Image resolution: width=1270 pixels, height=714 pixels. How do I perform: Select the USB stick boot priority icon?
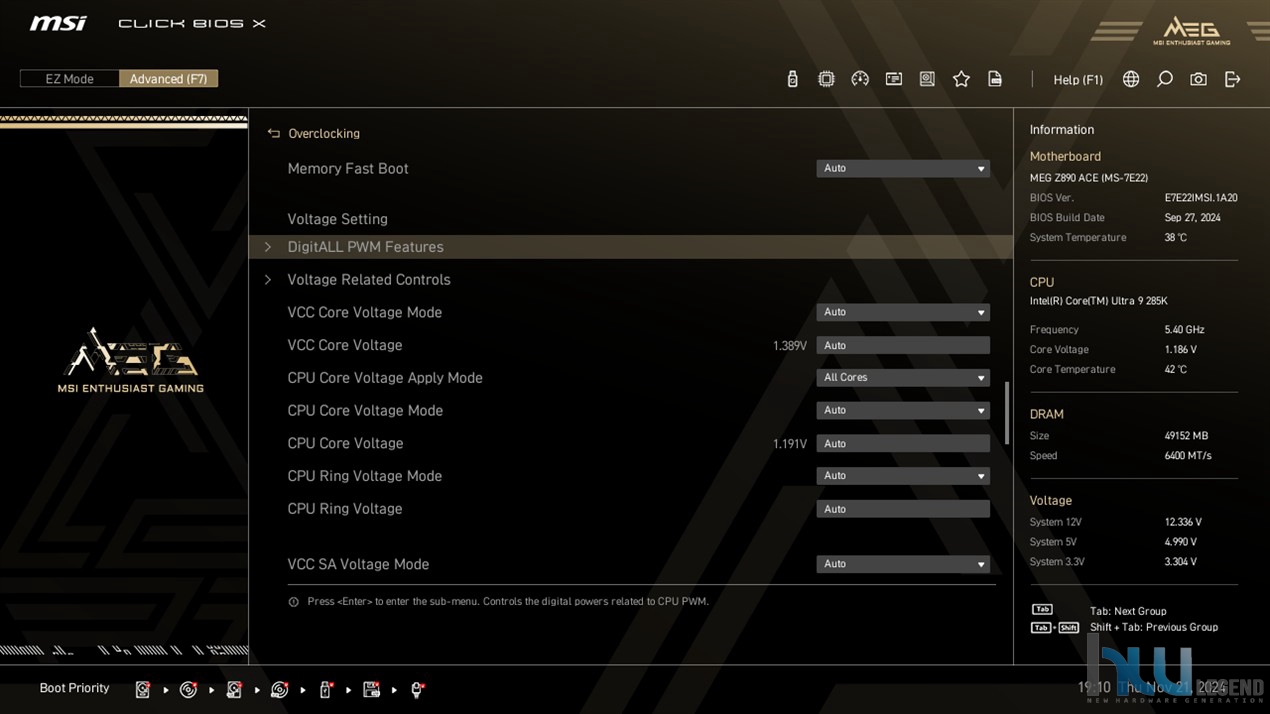[326, 689]
